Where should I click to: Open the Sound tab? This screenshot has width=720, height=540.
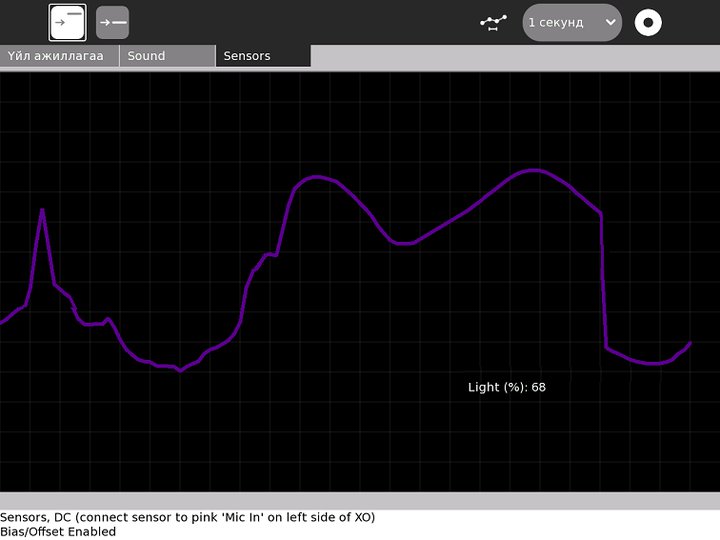167,56
